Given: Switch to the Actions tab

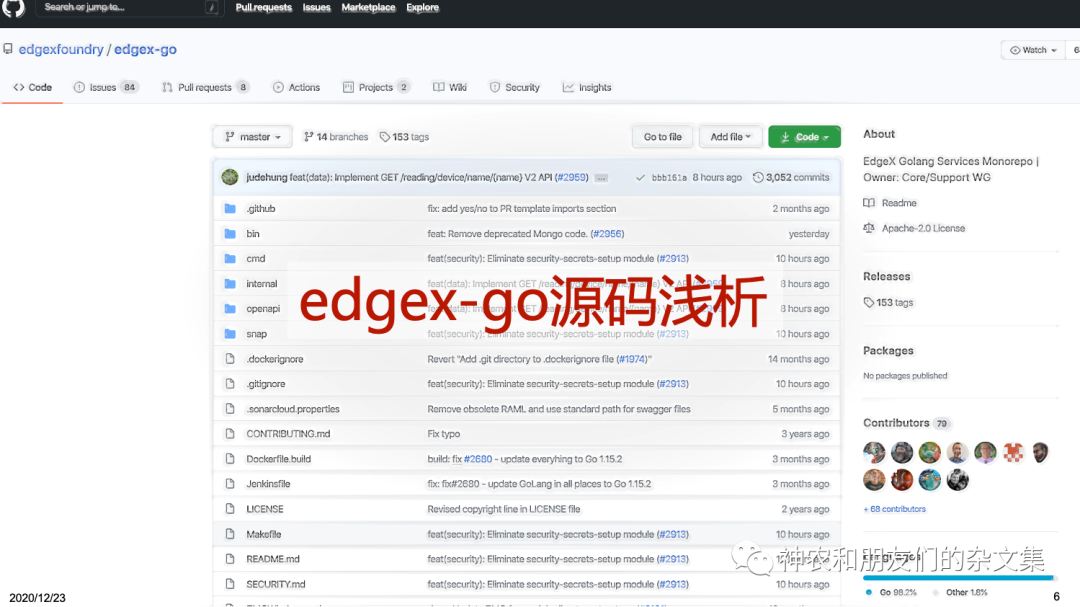Looking at the screenshot, I should tap(297, 88).
